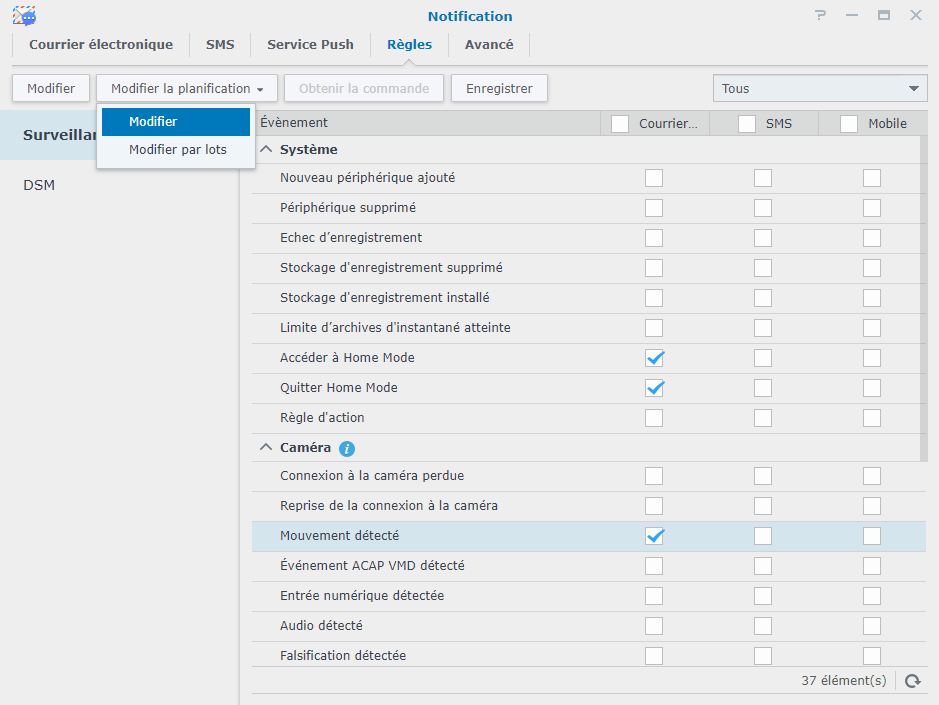Refresh the list with the reload icon
The image size is (939, 705).
[x=912, y=681]
